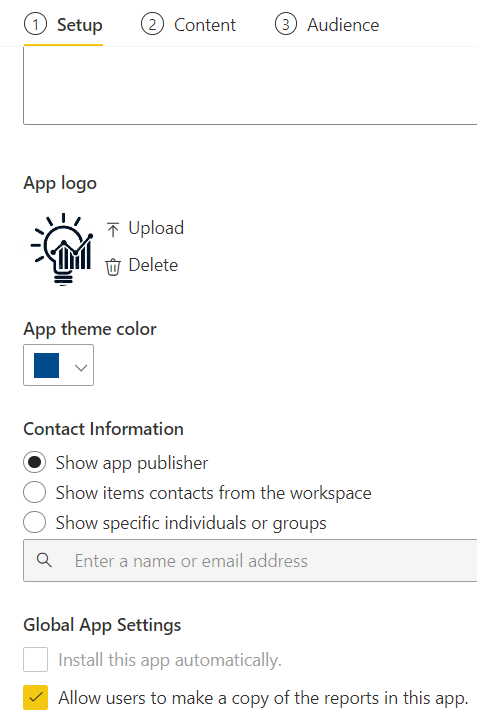Viewport: 477px width, 722px height.
Task: Click the trash can delete icon
Action: click(x=113, y=267)
